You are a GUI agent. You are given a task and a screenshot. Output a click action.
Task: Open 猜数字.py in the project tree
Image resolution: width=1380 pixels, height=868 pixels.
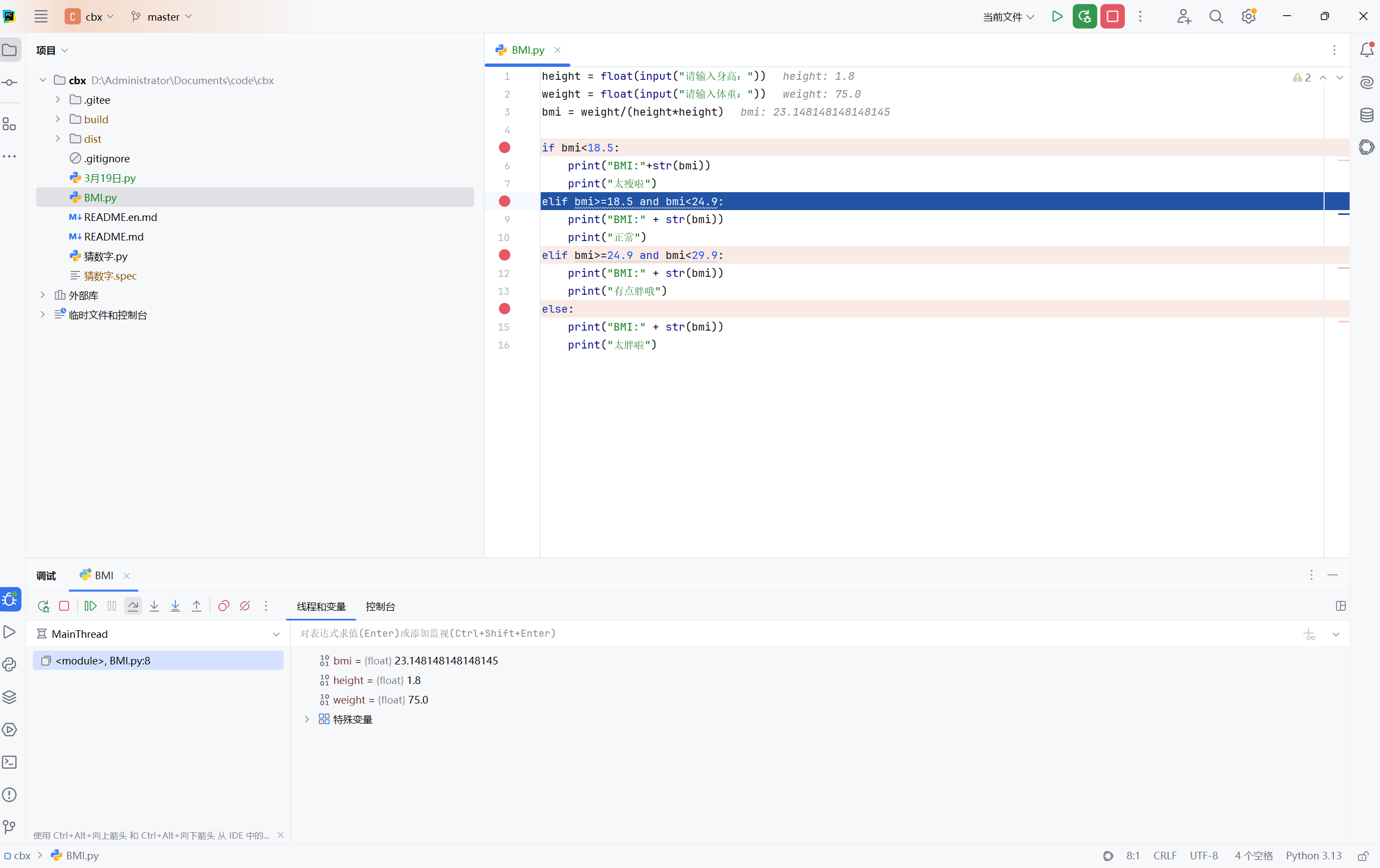[105, 256]
